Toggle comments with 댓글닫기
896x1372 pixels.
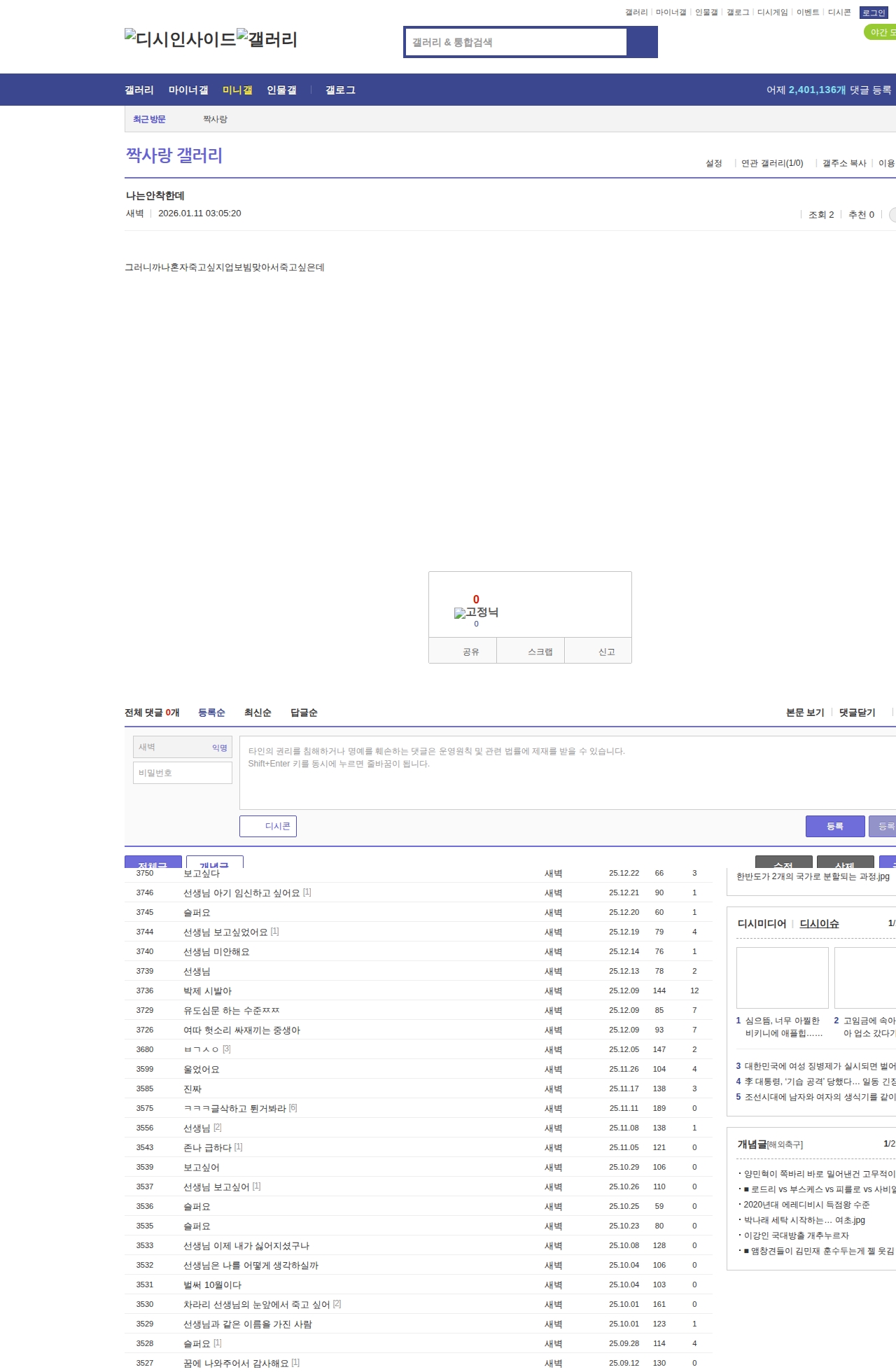tap(857, 713)
